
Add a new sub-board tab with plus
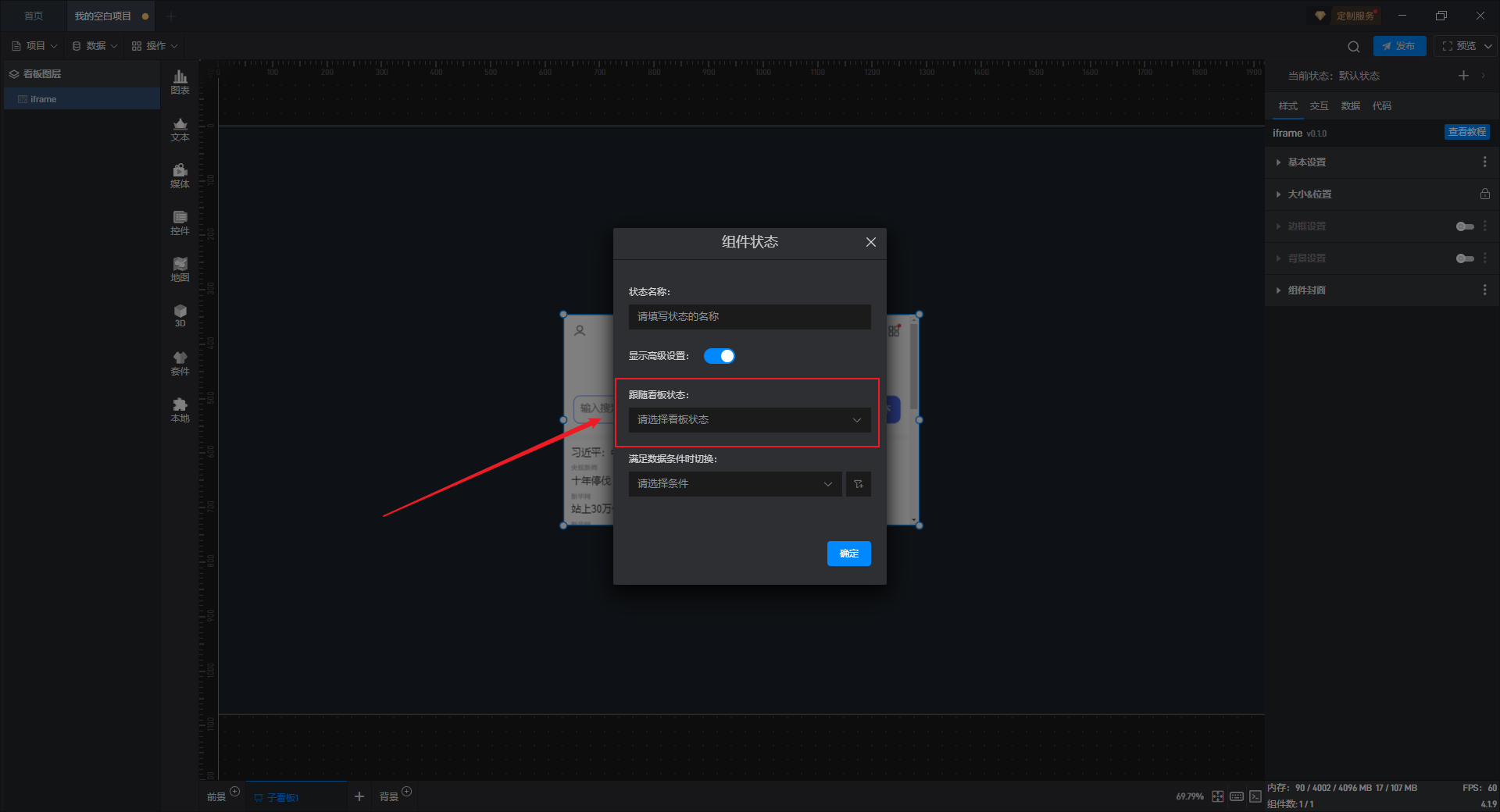tap(359, 796)
